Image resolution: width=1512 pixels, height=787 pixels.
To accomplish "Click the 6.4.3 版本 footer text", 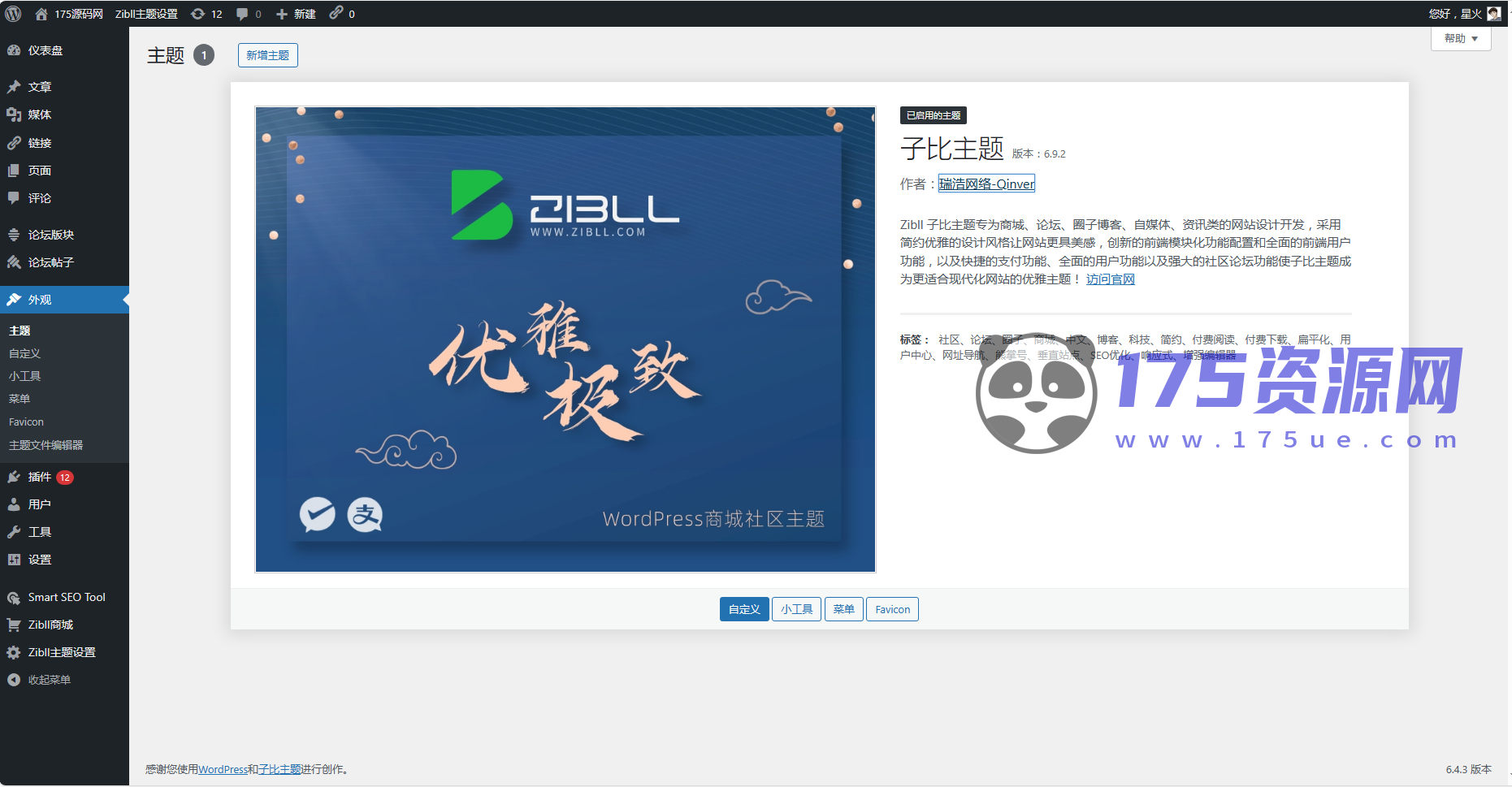I will pyautogui.click(x=1468, y=769).
